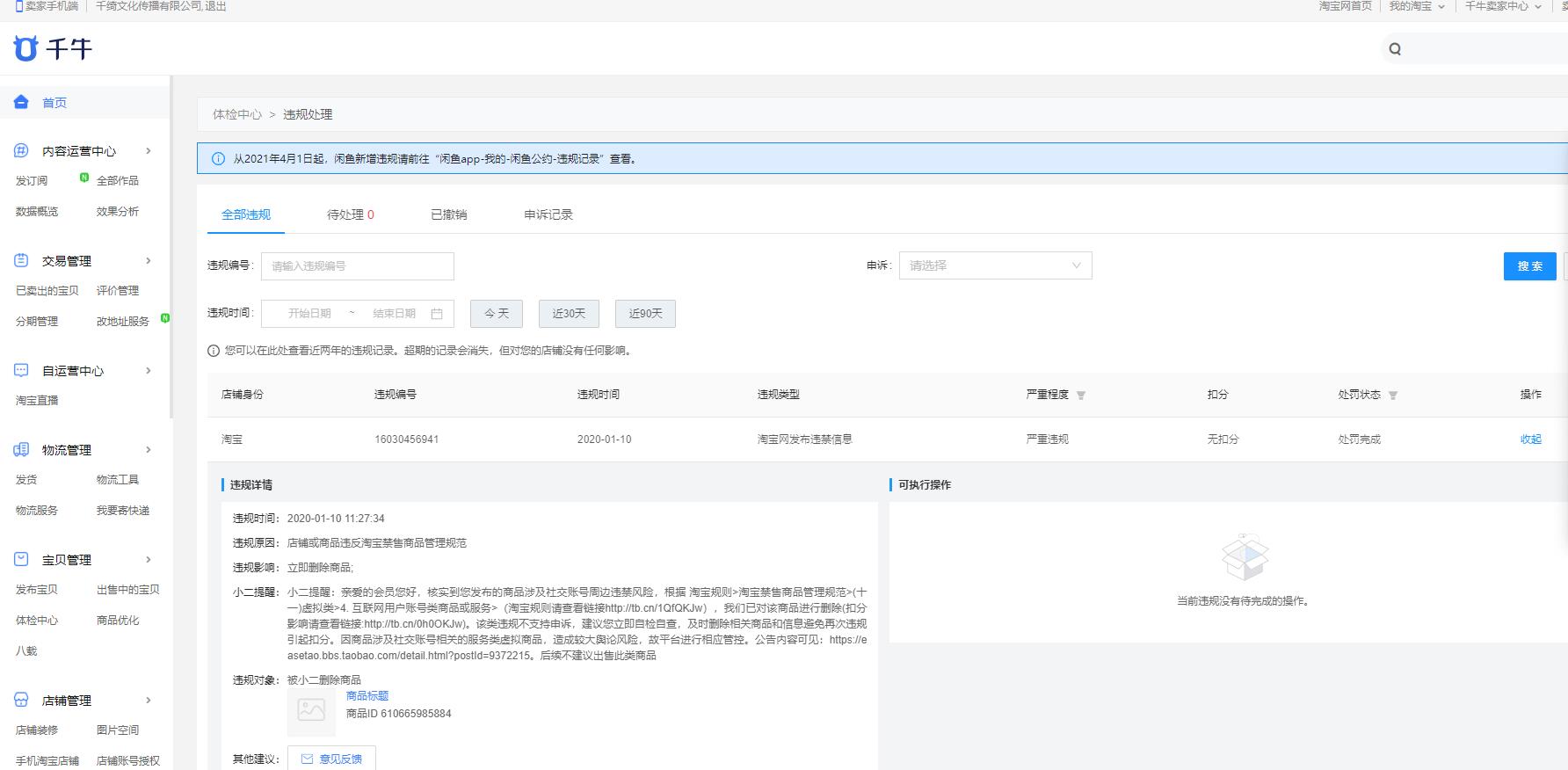Viewport: 1568px width, 770px height.
Task: Open 发订阅 in sidebar
Action: coord(32,181)
